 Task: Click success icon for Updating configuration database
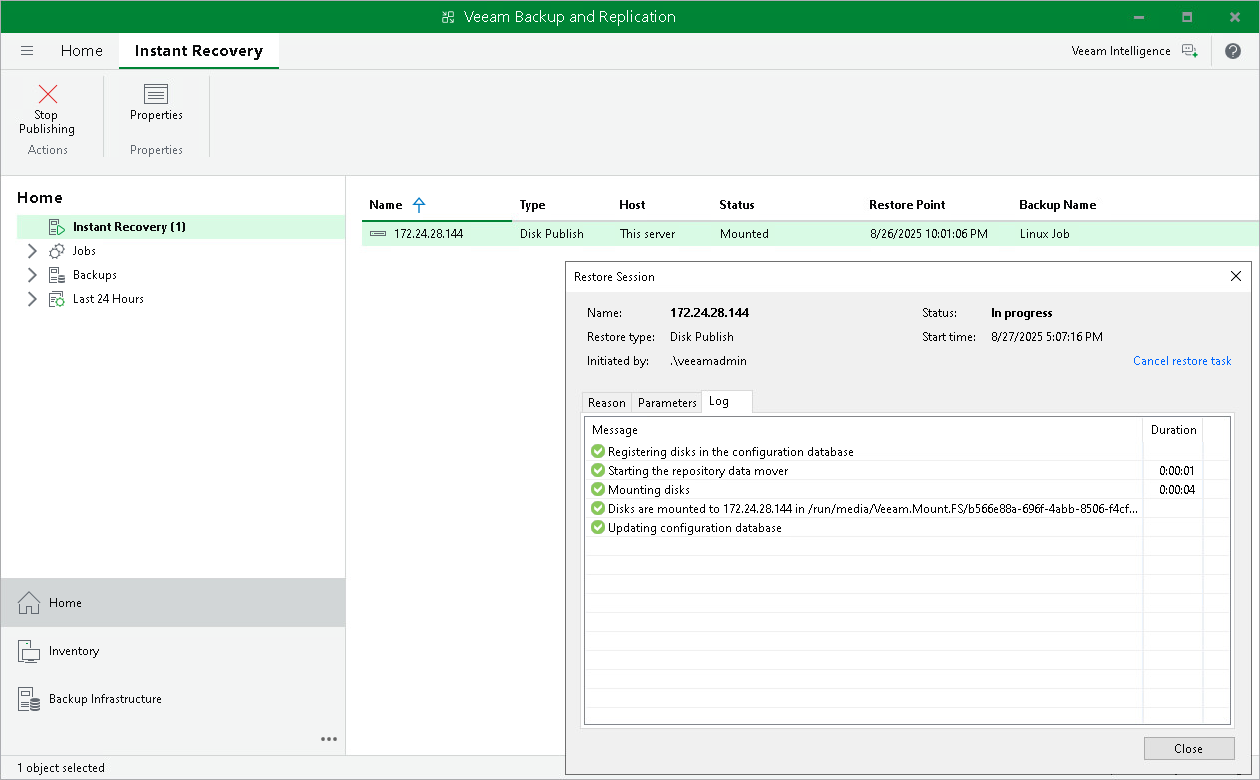tap(598, 528)
